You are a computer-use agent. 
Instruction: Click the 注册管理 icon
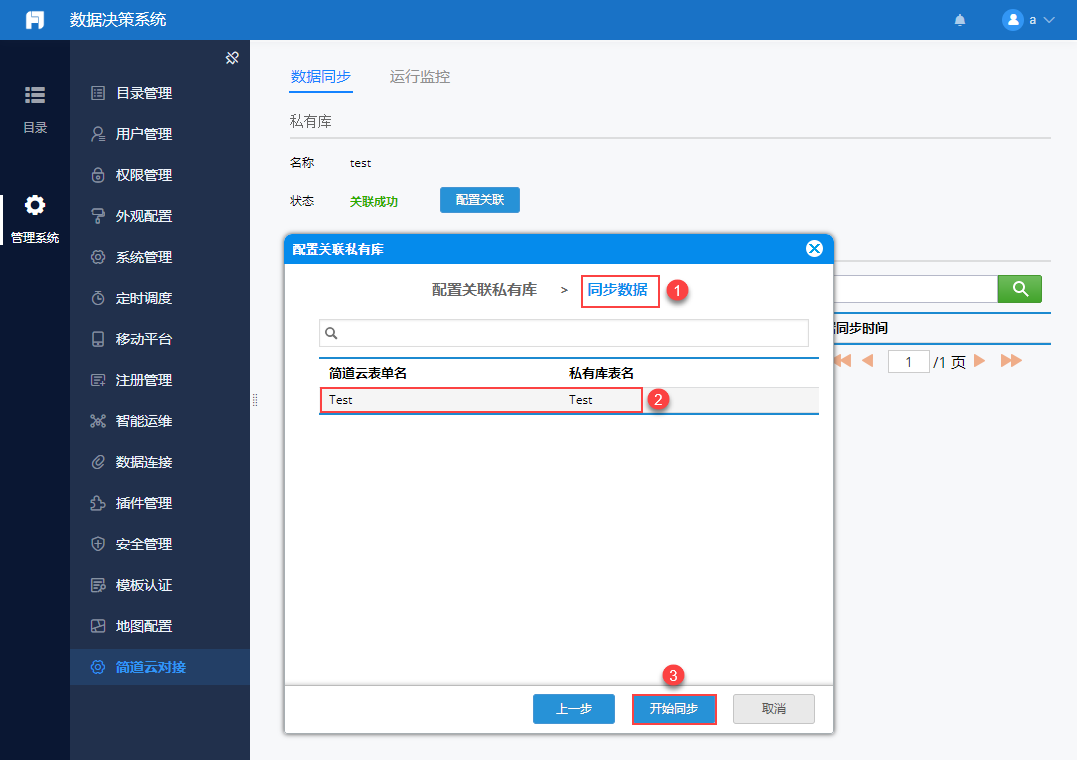pos(98,380)
